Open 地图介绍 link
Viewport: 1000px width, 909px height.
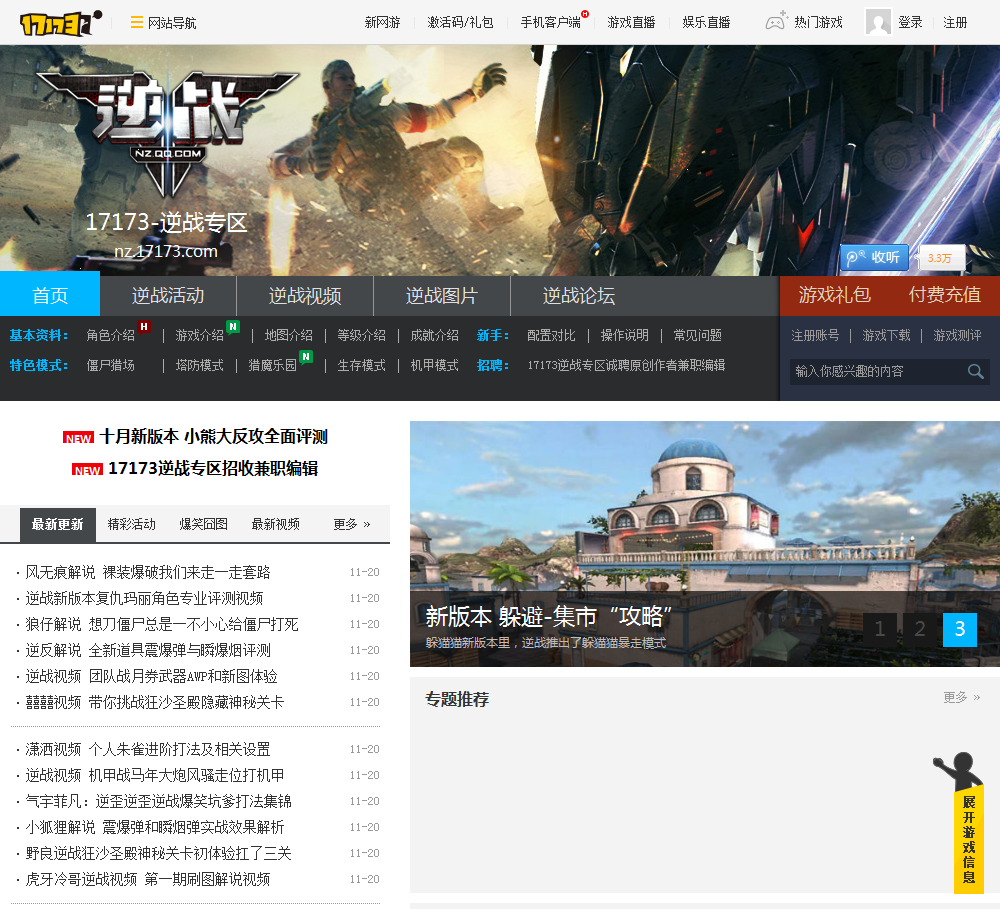coord(288,335)
